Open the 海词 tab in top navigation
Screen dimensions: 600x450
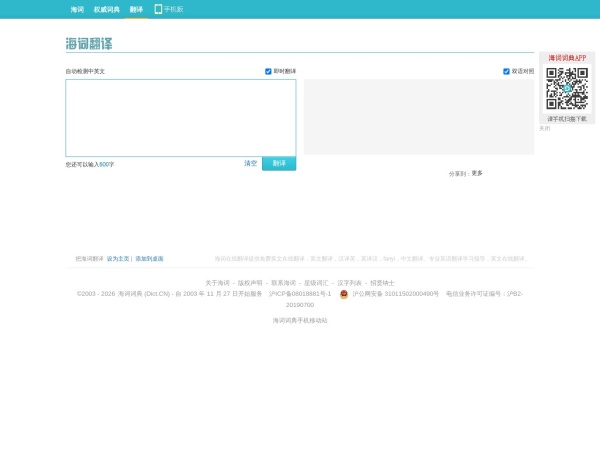tap(77, 9)
